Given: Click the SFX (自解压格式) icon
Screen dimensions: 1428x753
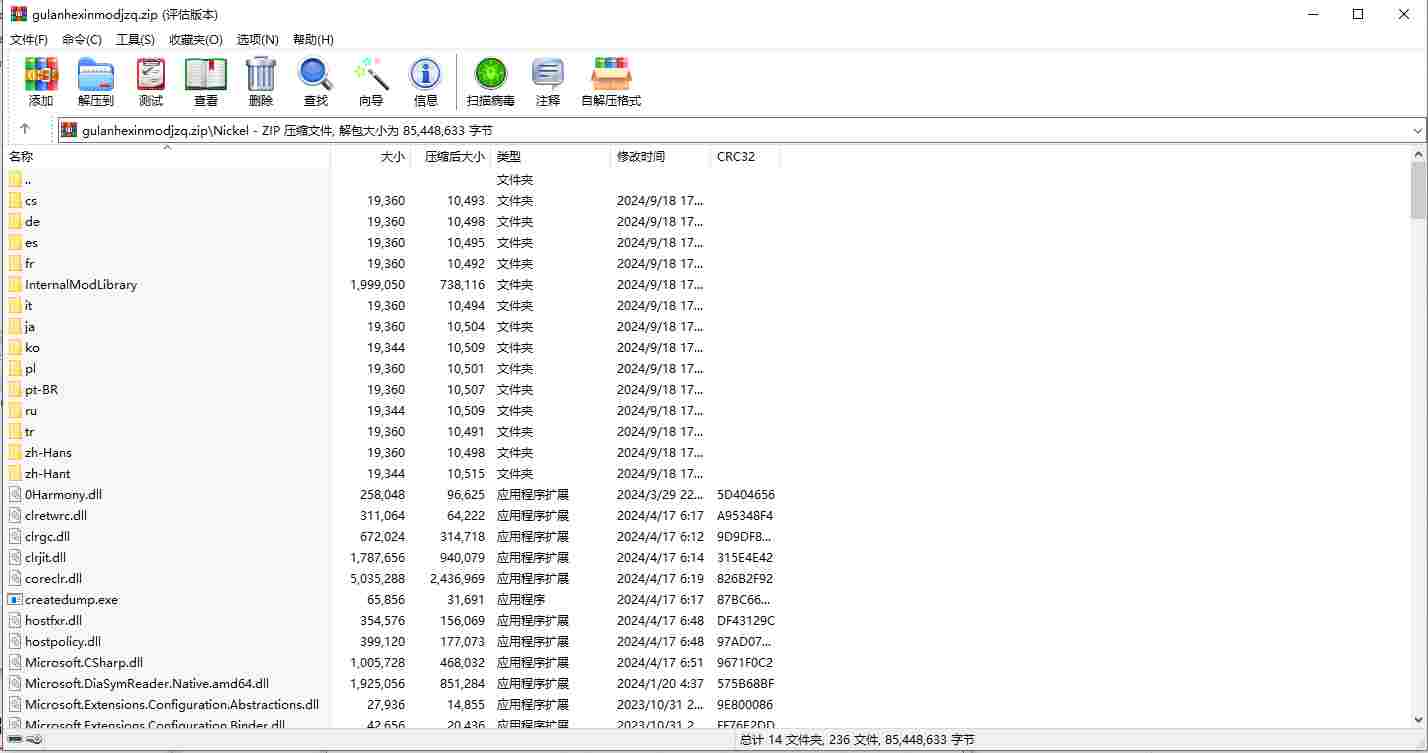Looking at the screenshot, I should pos(611,74).
